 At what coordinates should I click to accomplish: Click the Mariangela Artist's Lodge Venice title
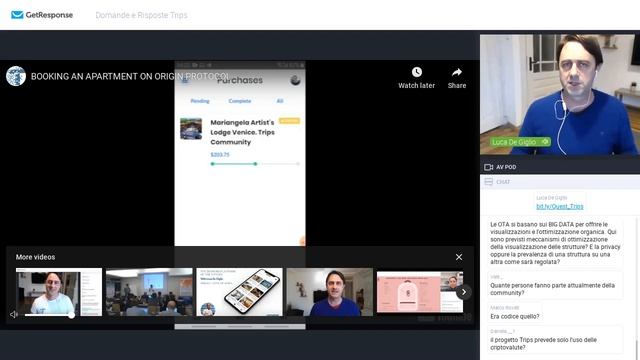[242, 132]
